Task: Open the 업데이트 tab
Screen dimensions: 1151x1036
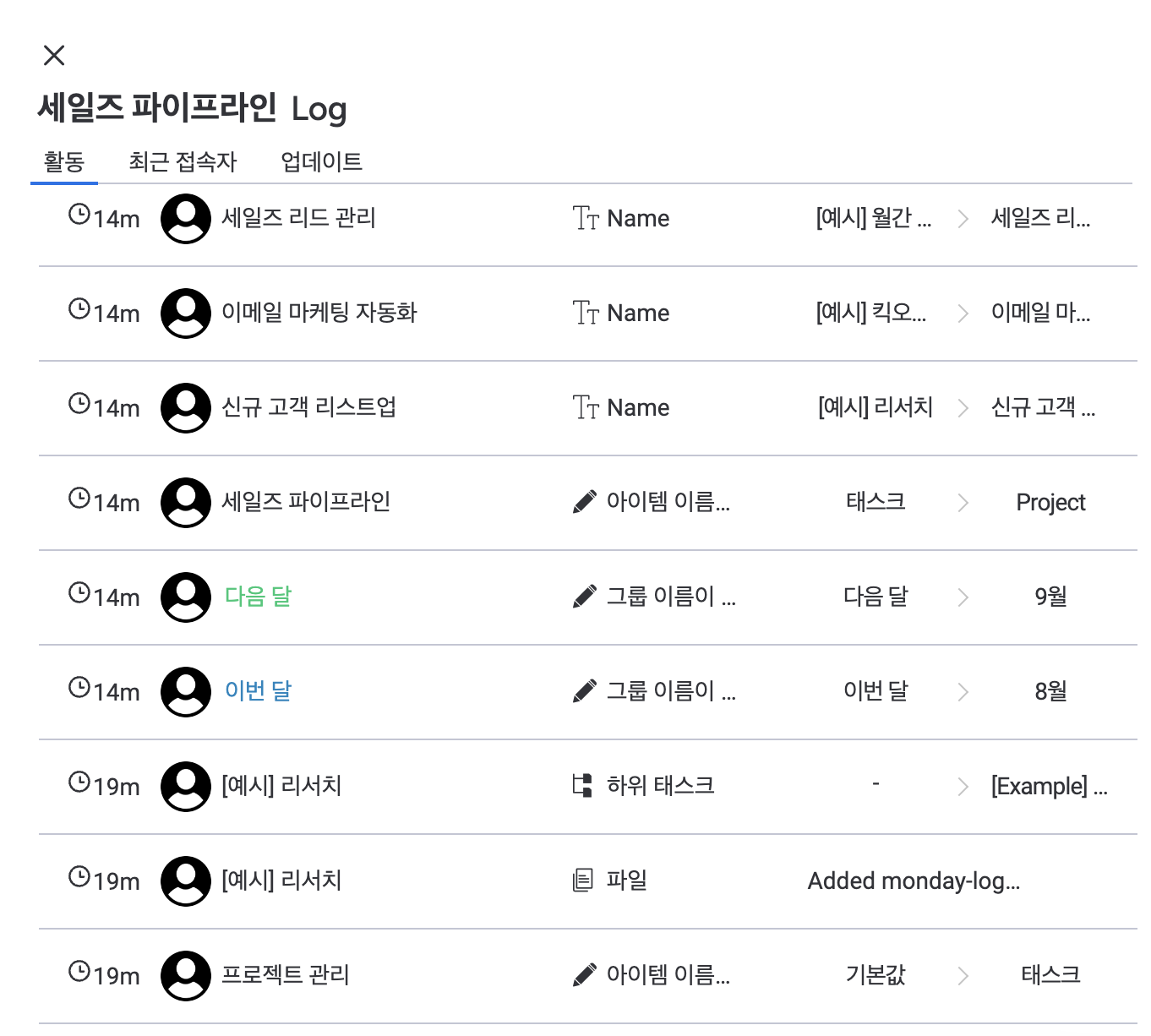Action: point(321,161)
